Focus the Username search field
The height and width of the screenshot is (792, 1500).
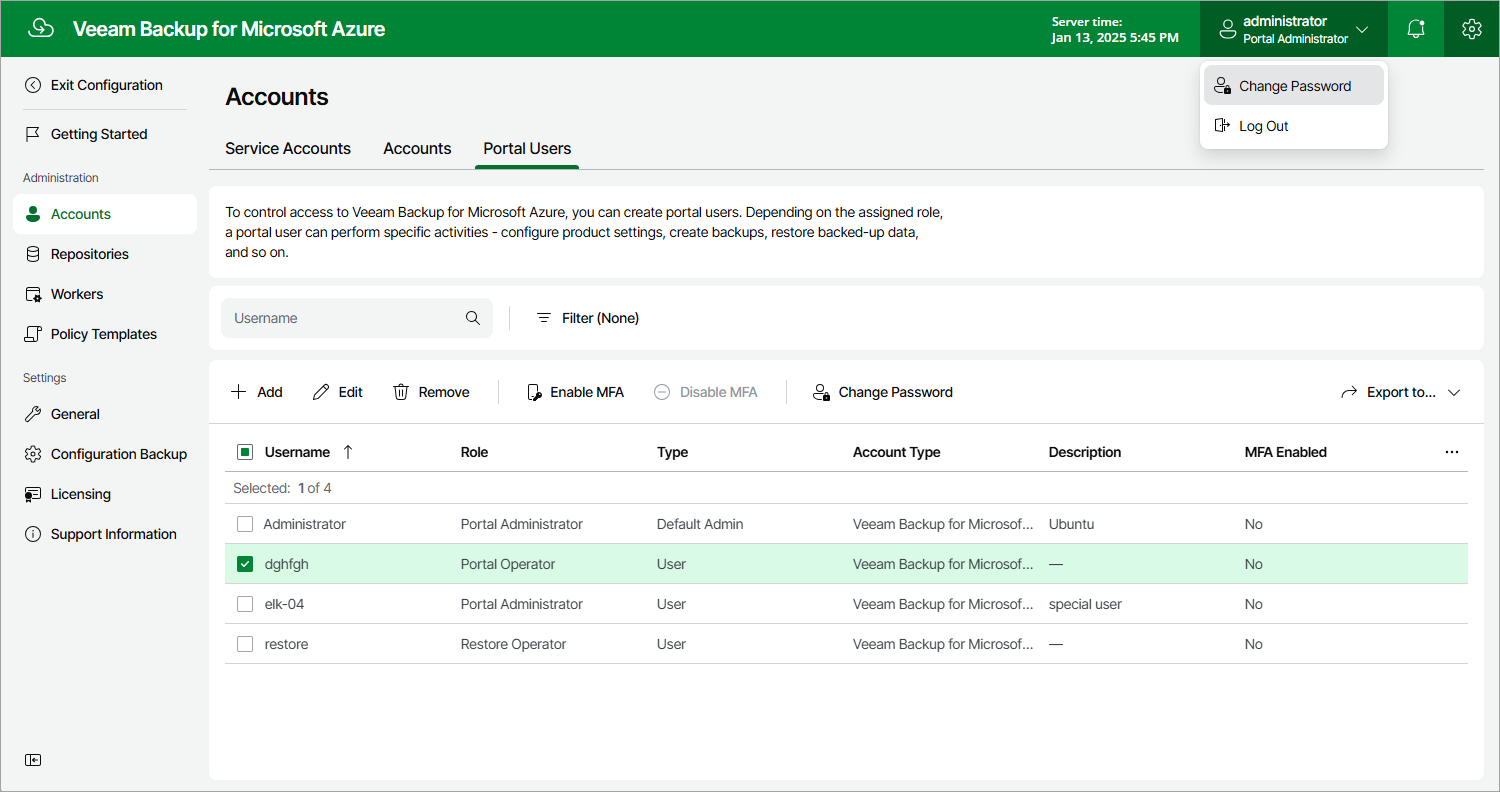357,318
